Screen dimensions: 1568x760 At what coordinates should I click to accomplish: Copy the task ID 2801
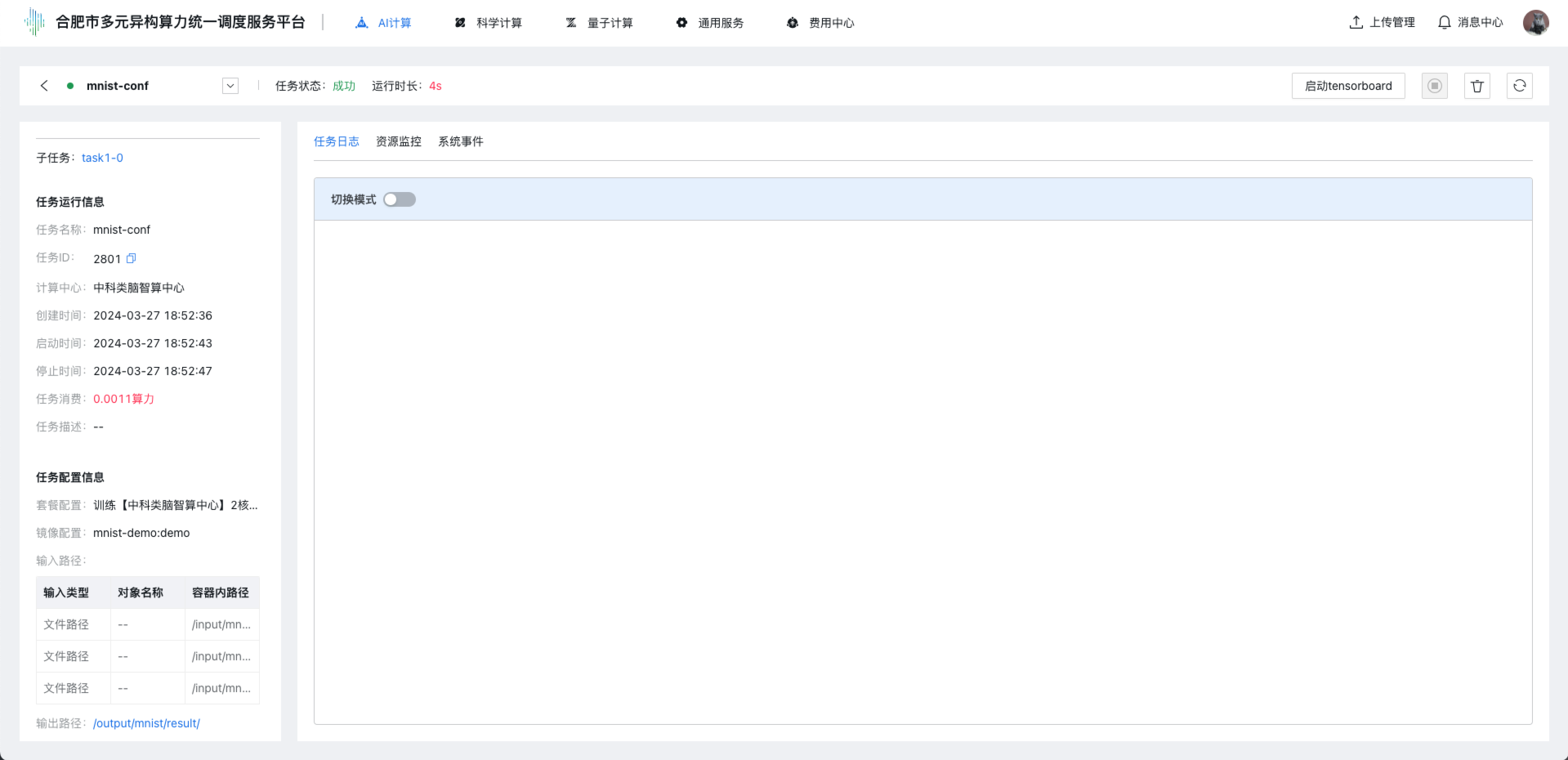click(131, 258)
